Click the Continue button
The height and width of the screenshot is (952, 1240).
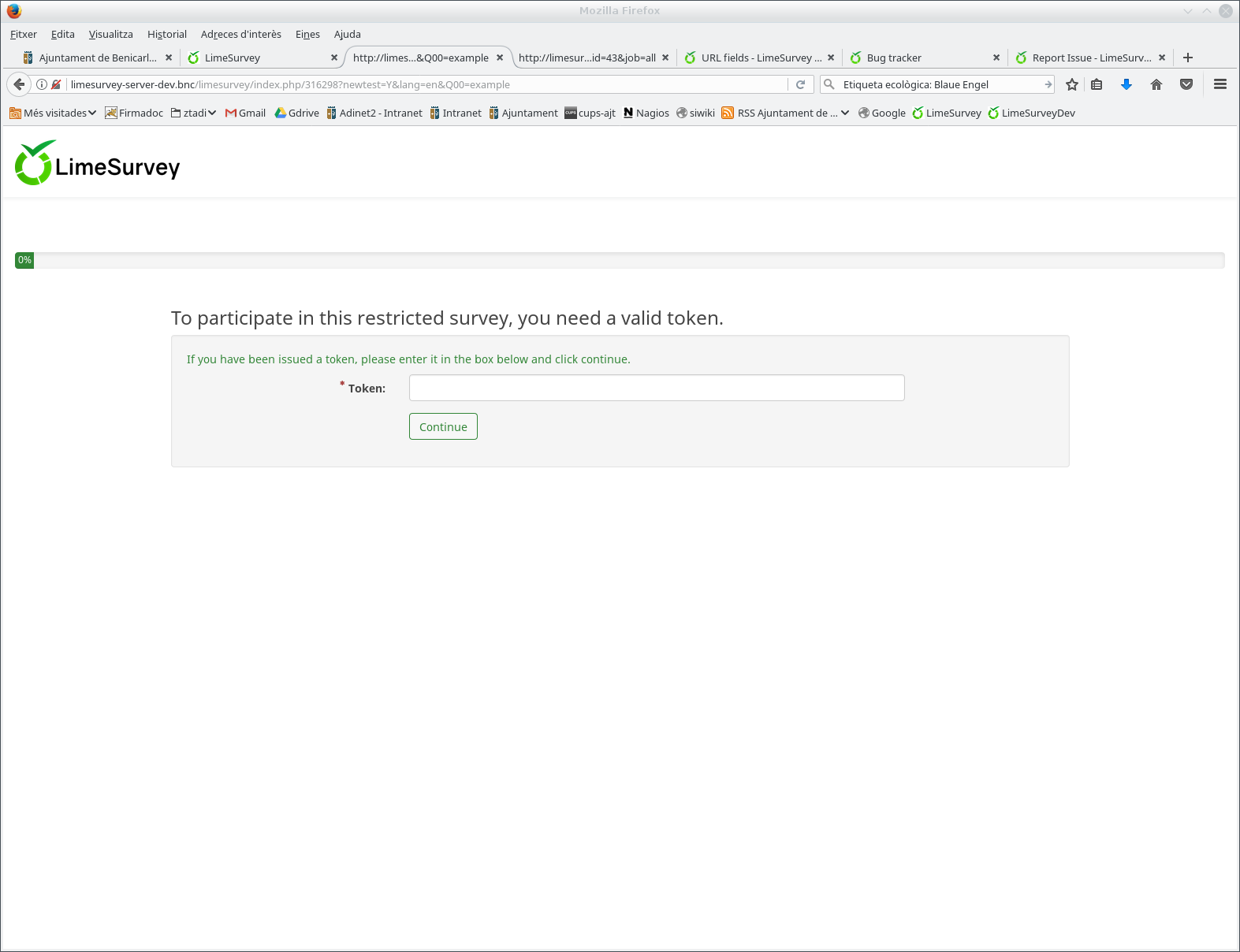[x=443, y=426]
